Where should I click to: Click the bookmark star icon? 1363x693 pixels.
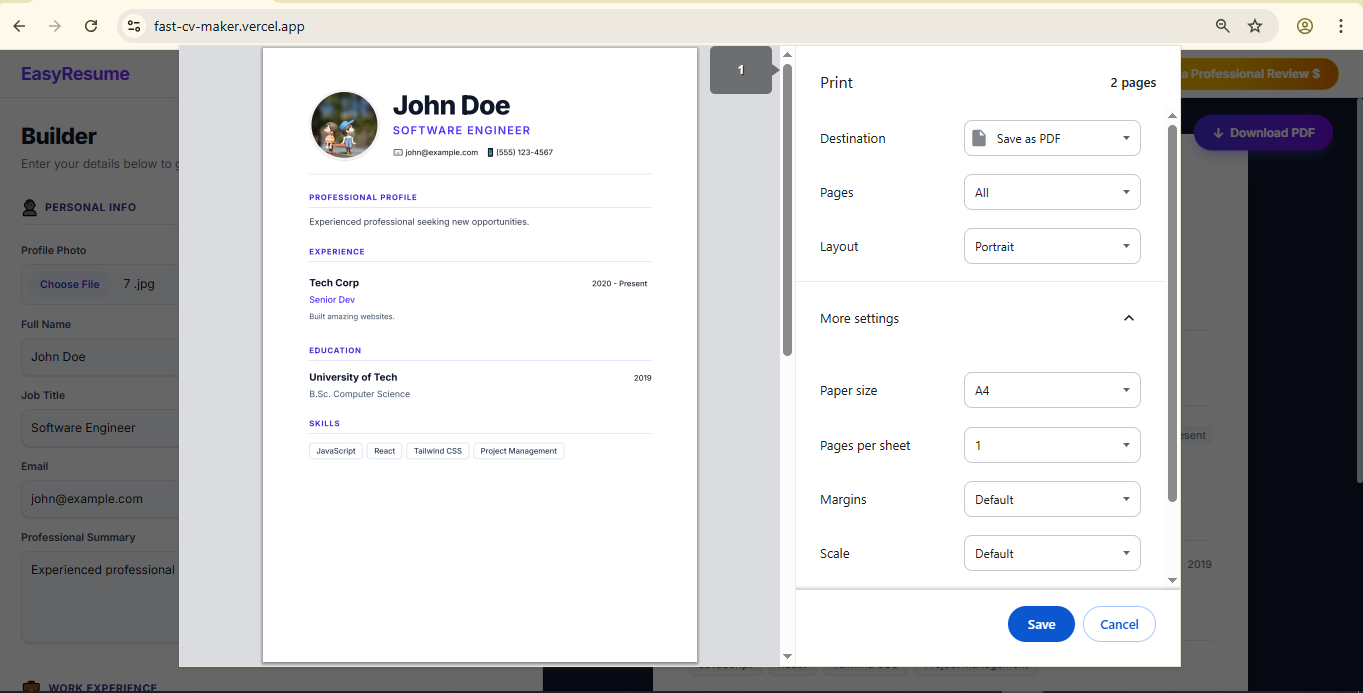pos(1254,26)
